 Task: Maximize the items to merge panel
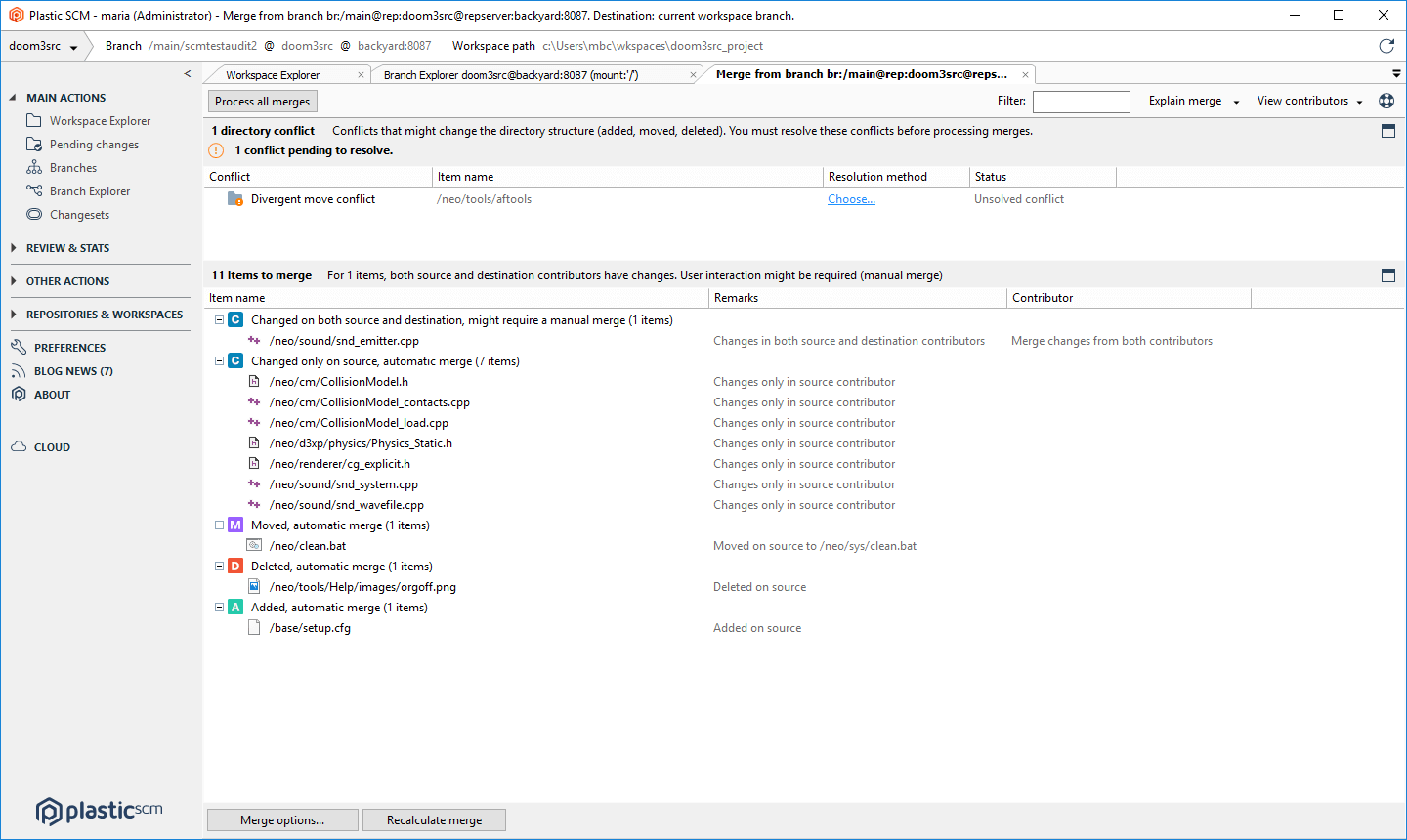point(1388,275)
